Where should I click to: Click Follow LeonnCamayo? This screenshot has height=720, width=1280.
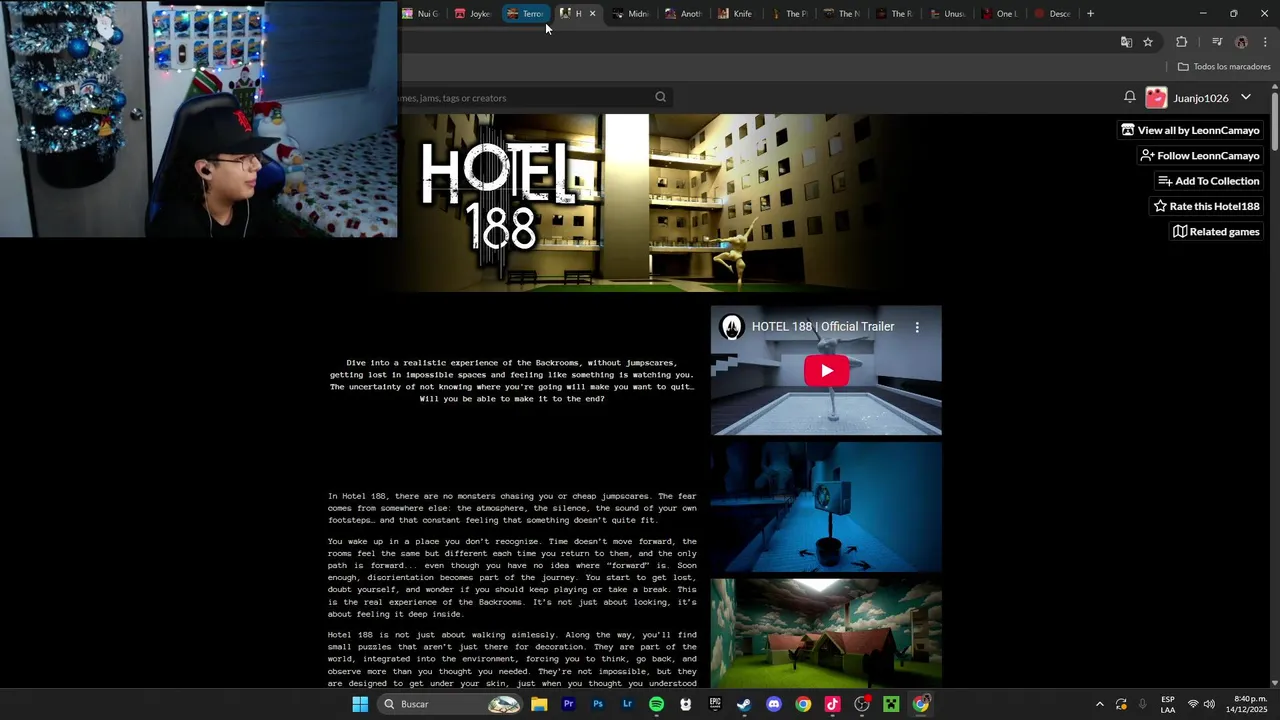point(1200,156)
